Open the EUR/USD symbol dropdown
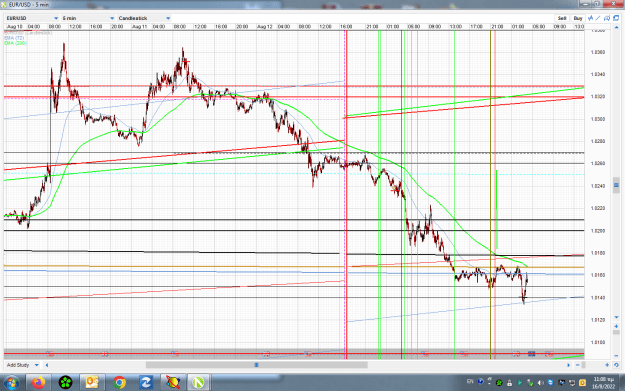 (32, 18)
